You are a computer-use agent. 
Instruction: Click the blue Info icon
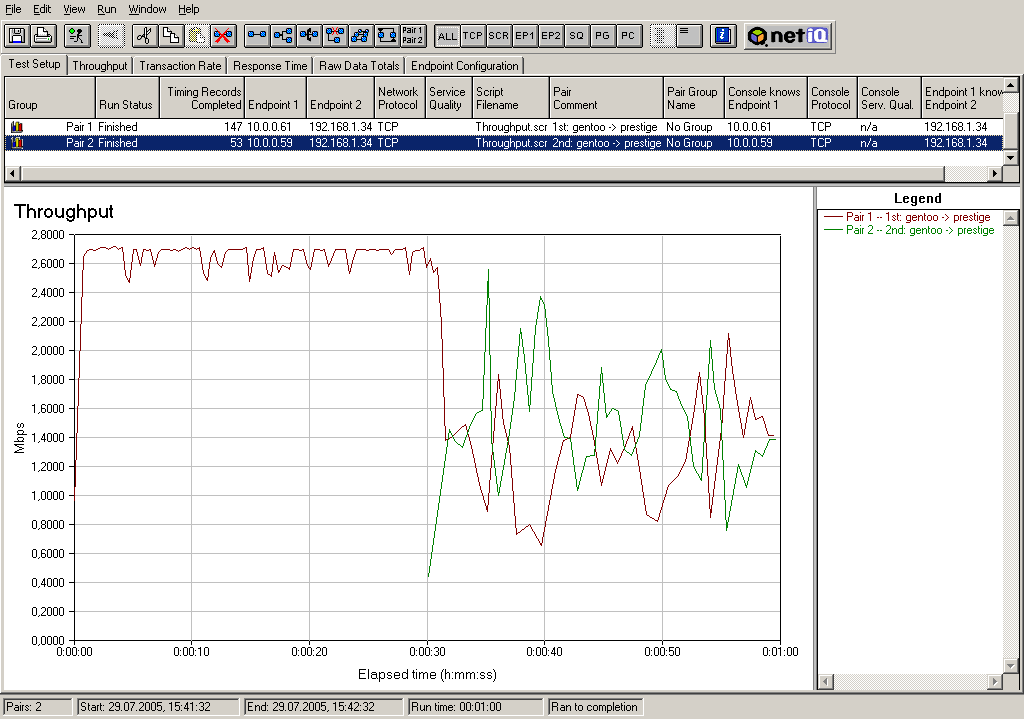point(723,36)
